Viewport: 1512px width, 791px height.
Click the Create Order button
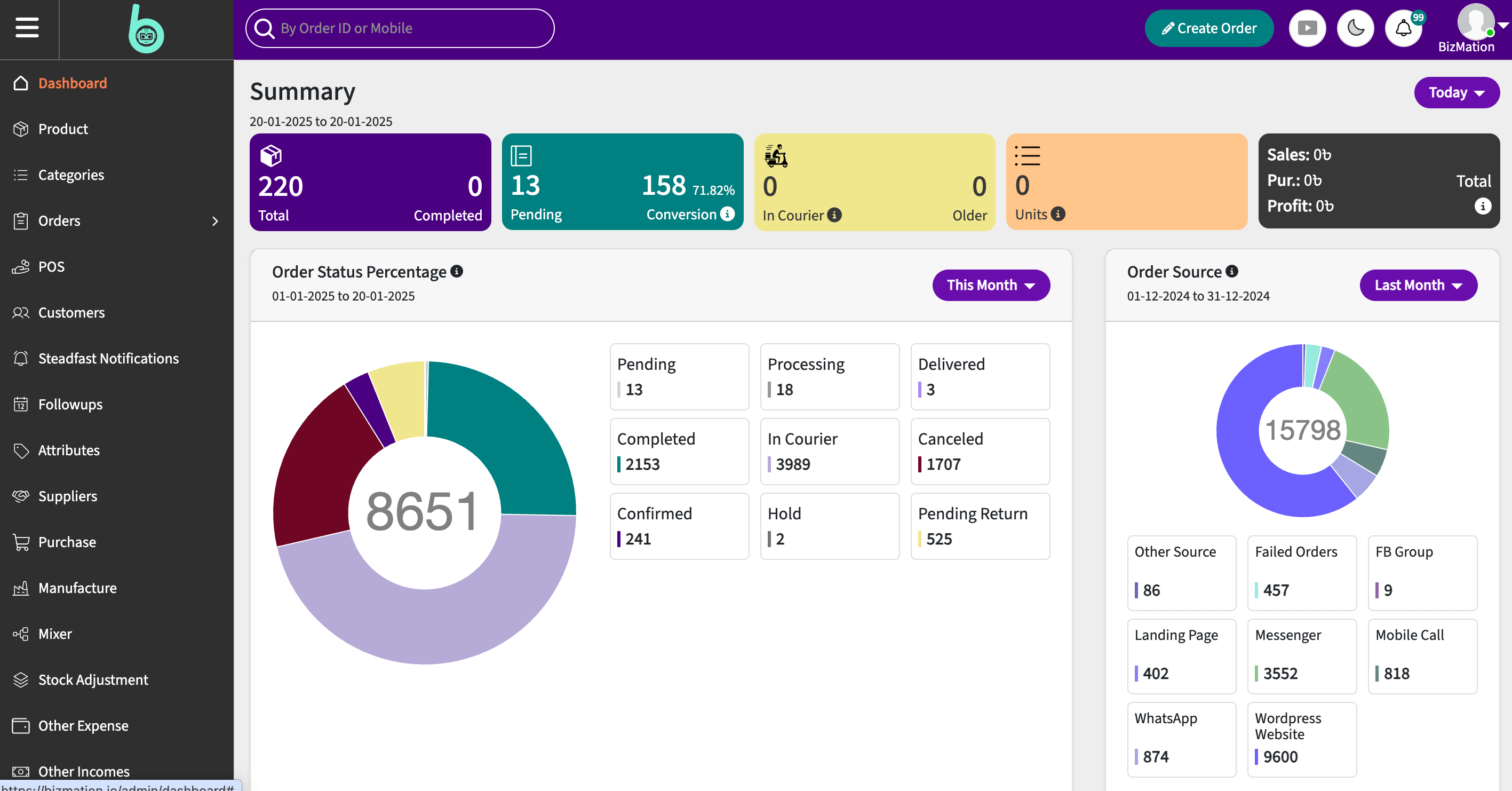(1209, 28)
